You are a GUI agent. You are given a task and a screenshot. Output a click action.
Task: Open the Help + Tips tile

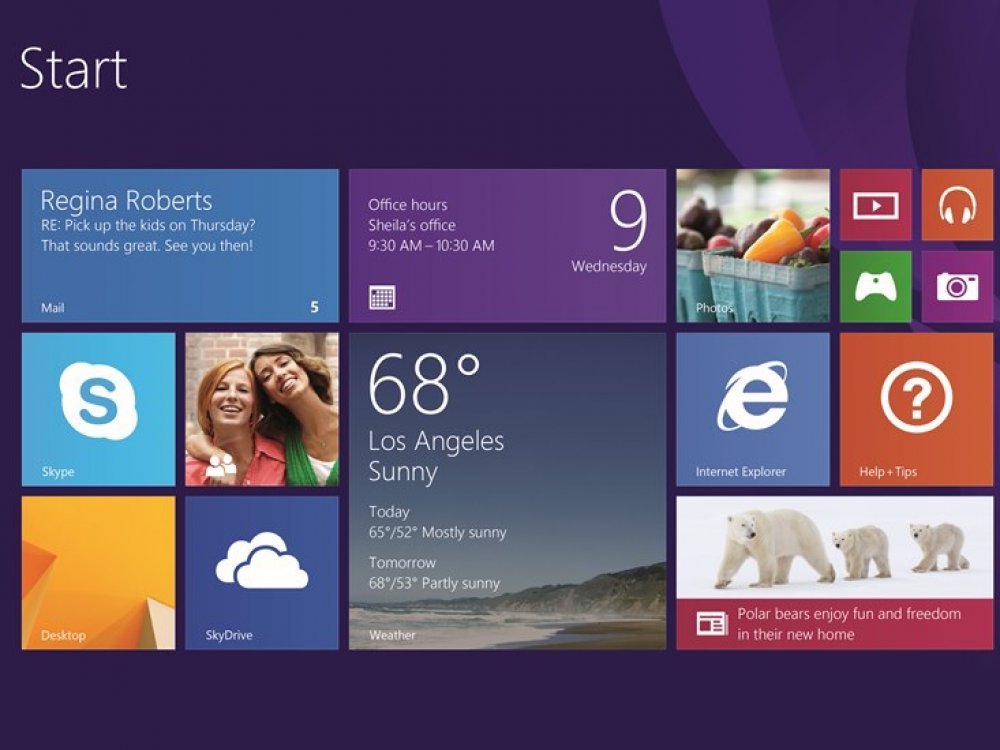tap(916, 409)
